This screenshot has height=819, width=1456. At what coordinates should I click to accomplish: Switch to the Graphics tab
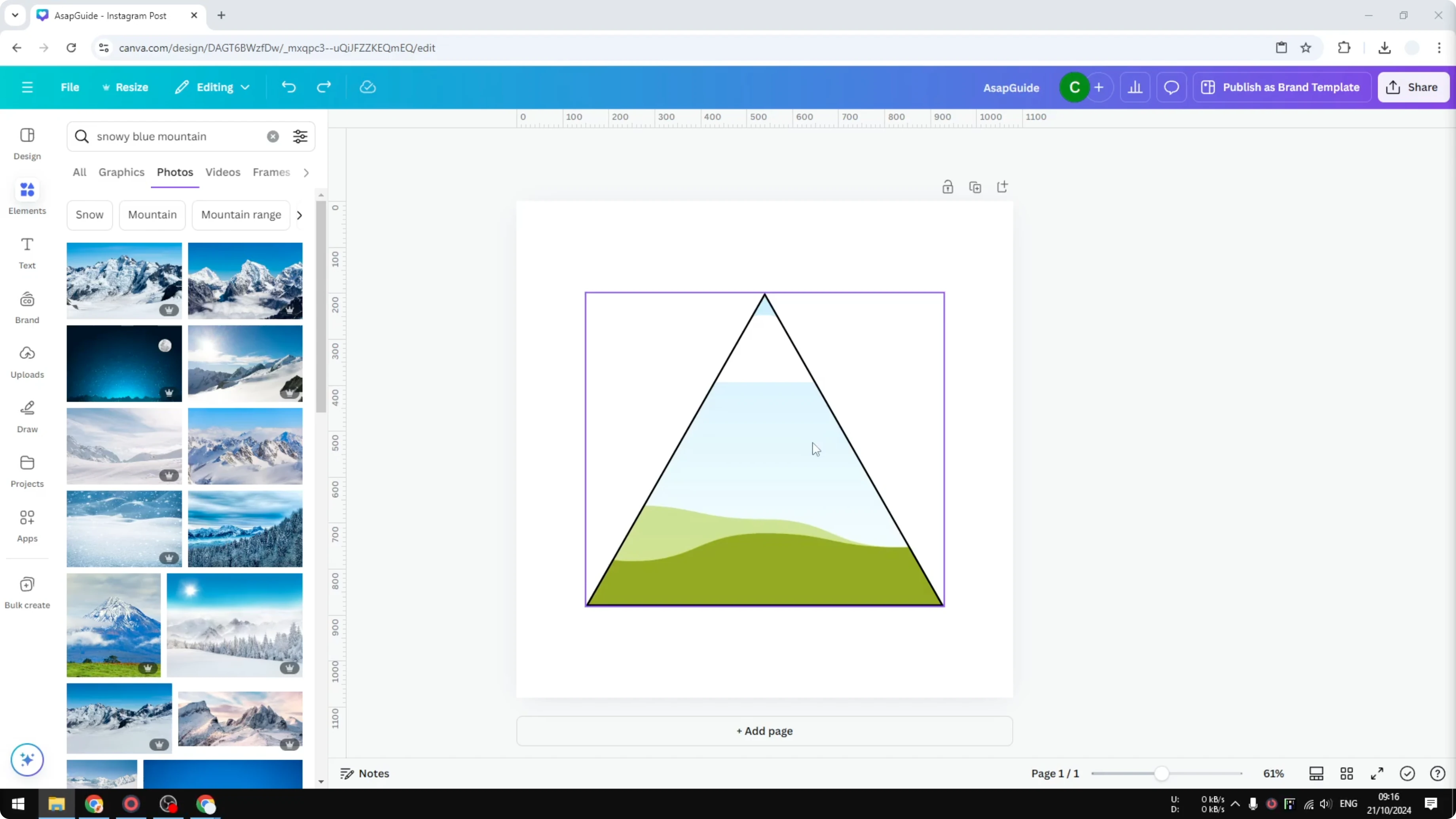[x=121, y=173]
